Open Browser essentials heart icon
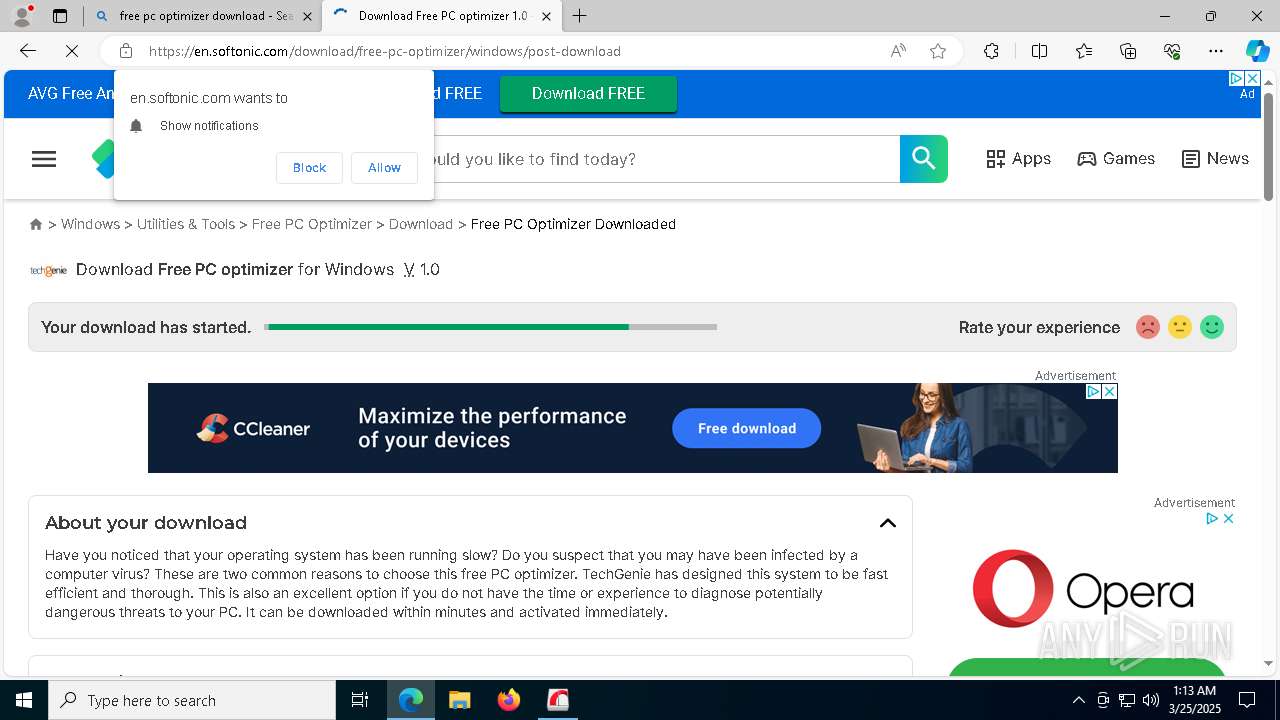This screenshot has width=1280, height=720. point(1172,51)
